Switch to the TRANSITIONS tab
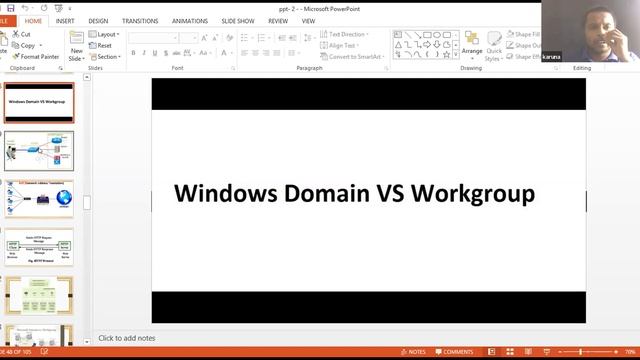640x360 pixels. click(x=140, y=21)
